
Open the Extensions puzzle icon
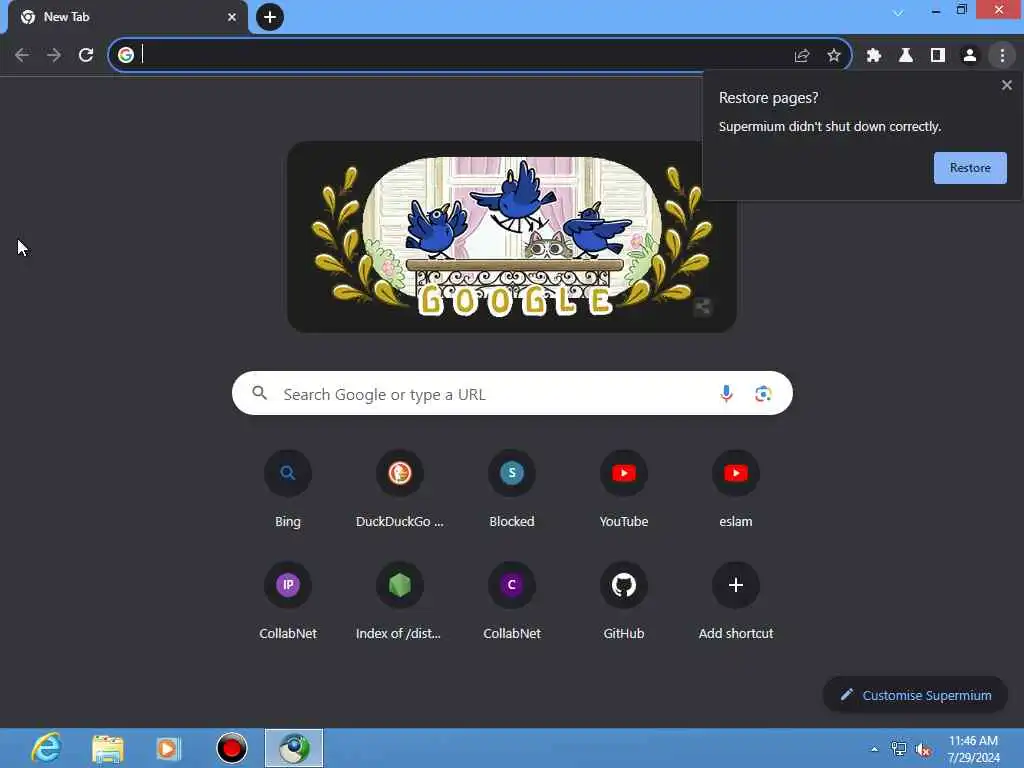[x=874, y=56]
